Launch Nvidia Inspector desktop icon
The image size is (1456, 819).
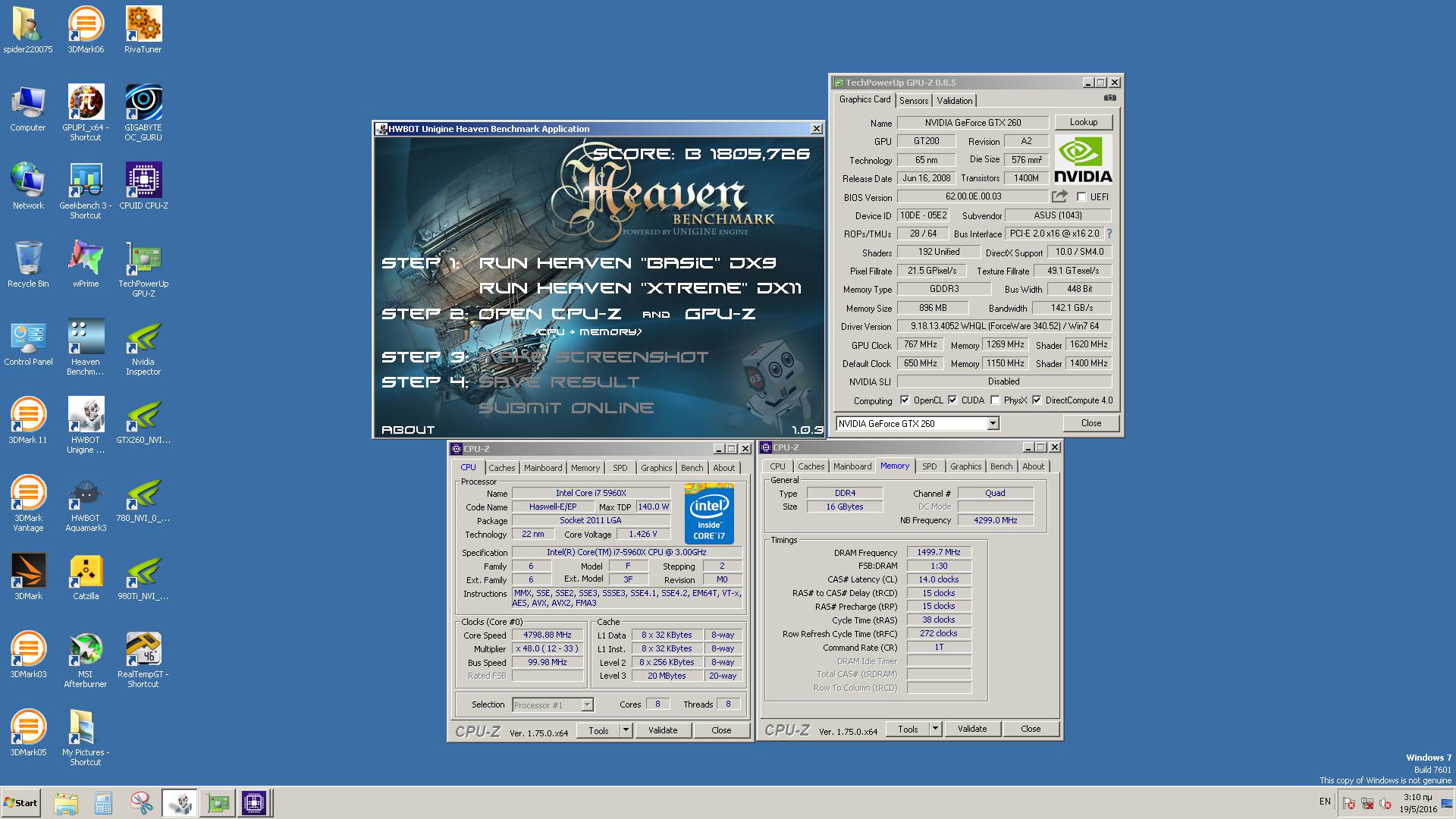pos(143,347)
